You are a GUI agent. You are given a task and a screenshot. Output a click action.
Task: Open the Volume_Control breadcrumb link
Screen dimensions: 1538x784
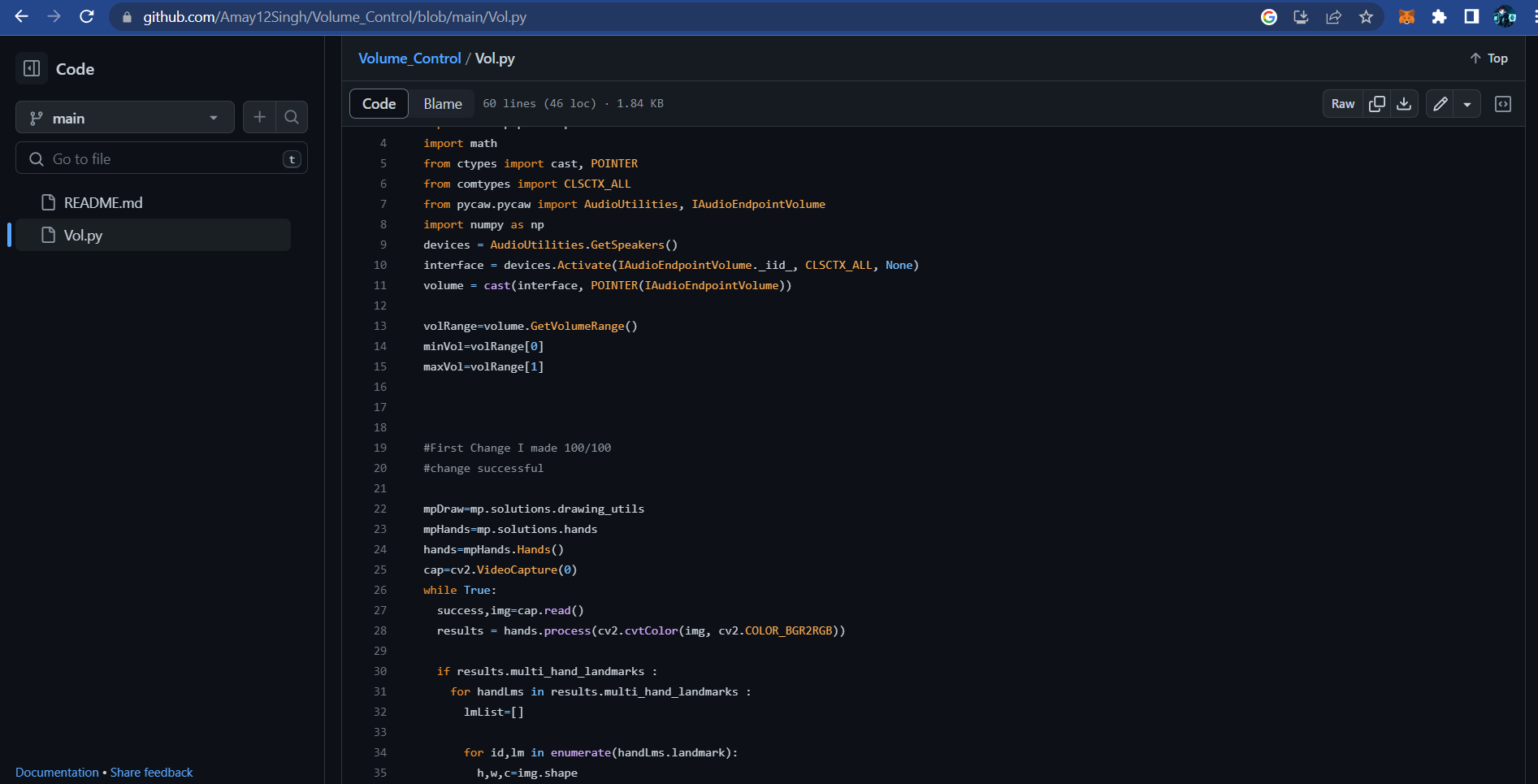point(409,58)
